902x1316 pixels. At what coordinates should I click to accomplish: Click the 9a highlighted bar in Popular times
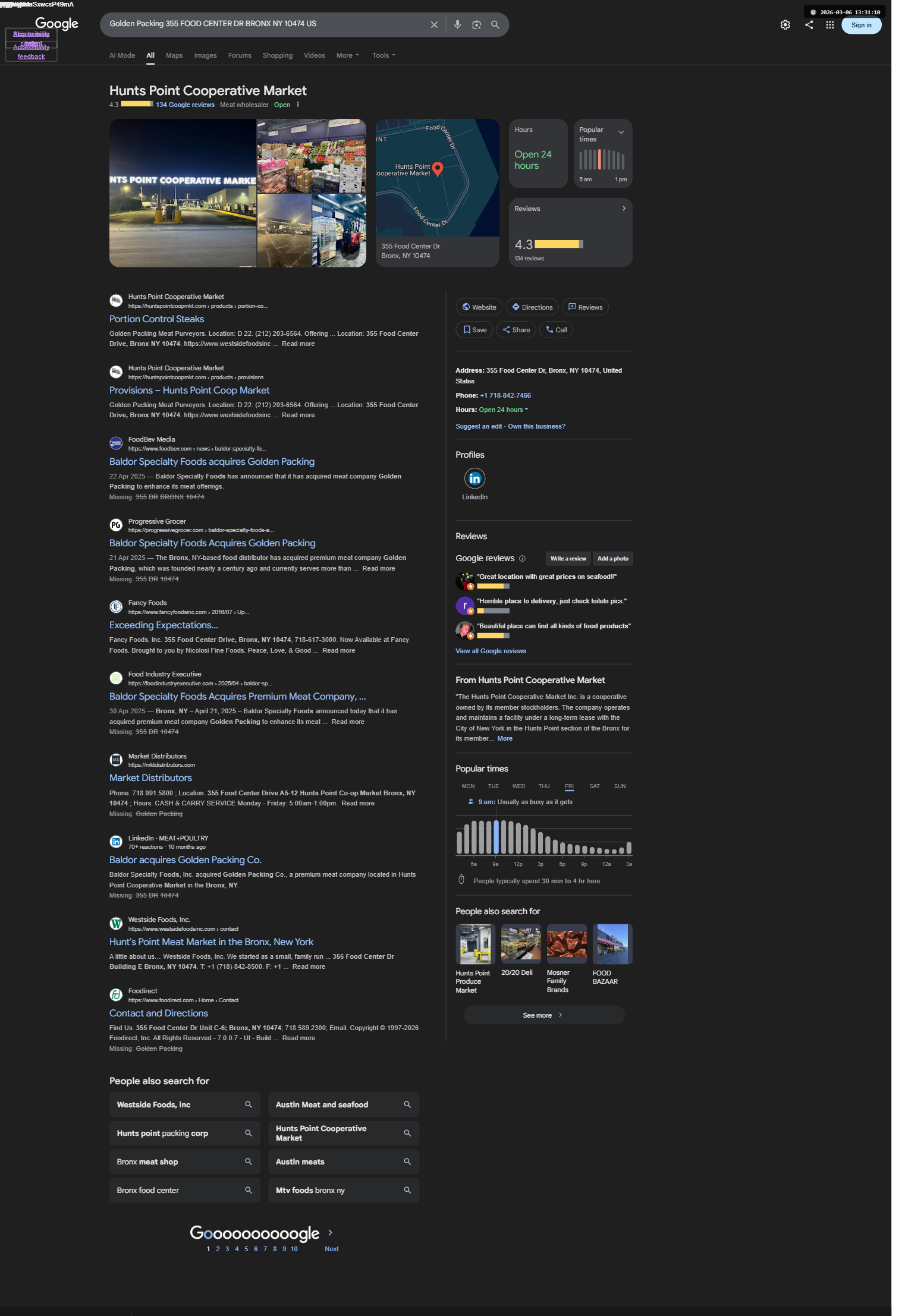click(x=496, y=837)
